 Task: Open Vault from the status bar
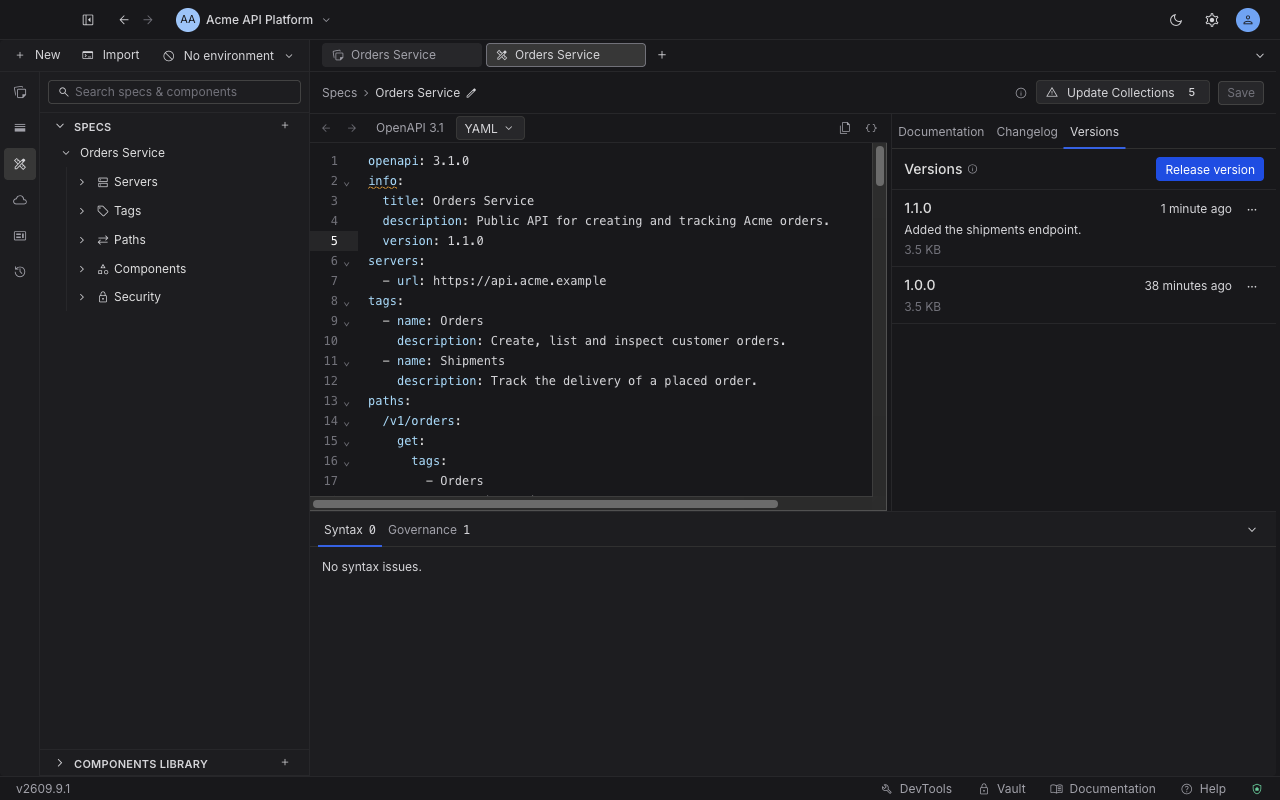point(1002,789)
